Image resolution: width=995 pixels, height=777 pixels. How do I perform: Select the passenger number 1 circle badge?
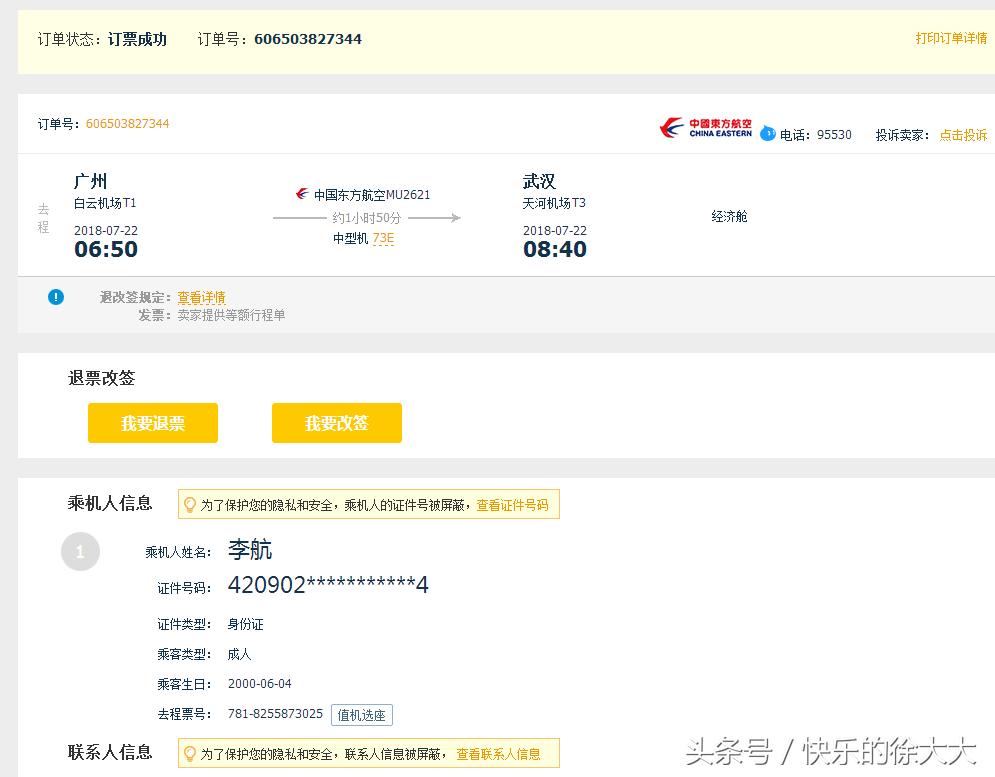click(x=81, y=551)
